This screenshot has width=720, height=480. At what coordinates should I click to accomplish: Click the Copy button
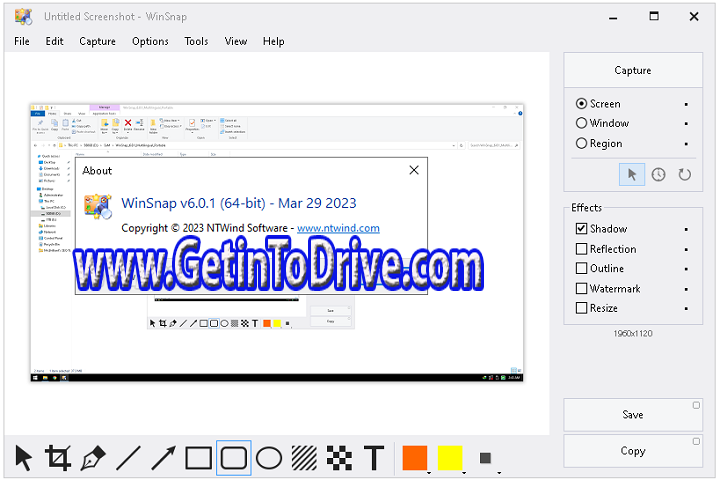point(633,451)
